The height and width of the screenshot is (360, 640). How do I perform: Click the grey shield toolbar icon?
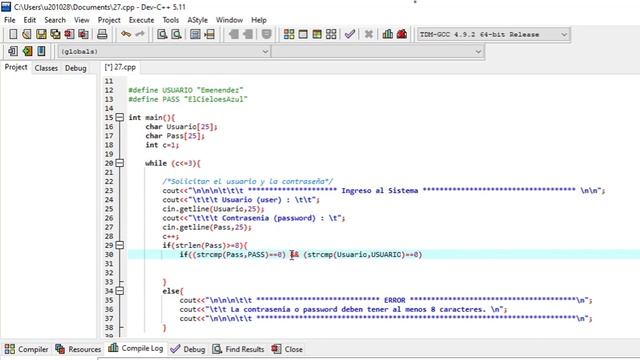pos(266,34)
